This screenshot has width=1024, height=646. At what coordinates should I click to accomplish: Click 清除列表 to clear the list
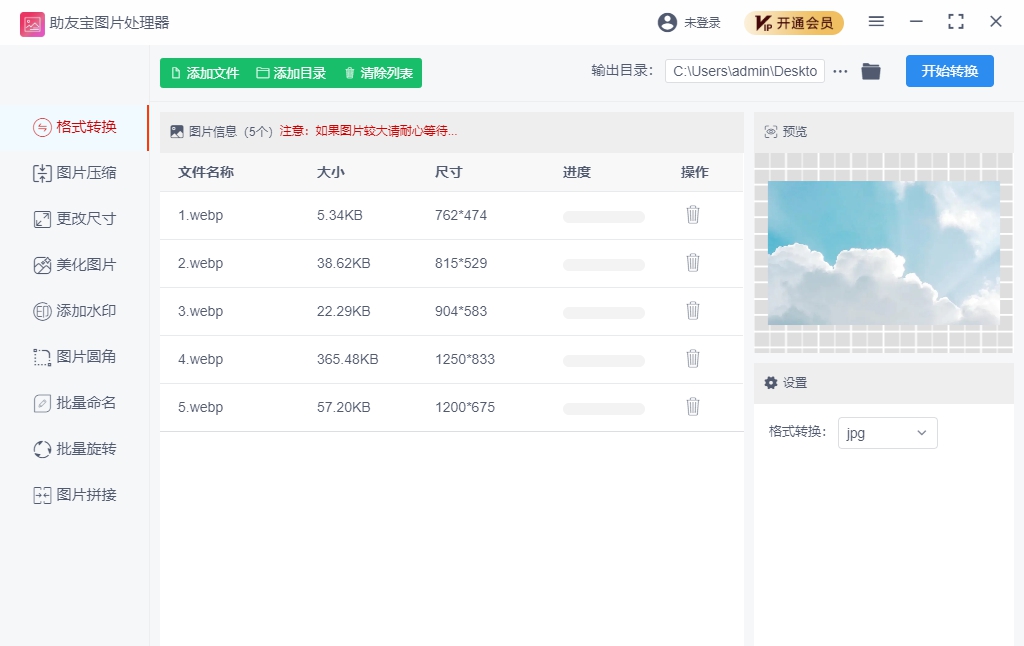click(x=378, y=73)
